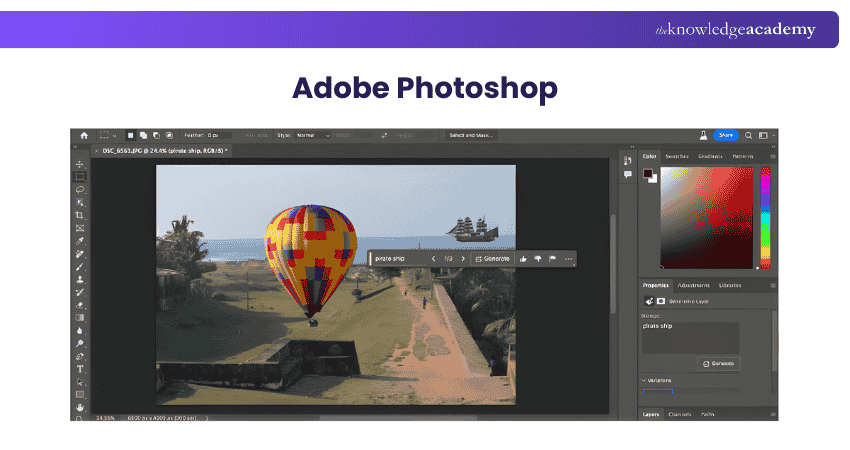
Task: Click the foreground color swatch
Action: pos(647,173)
